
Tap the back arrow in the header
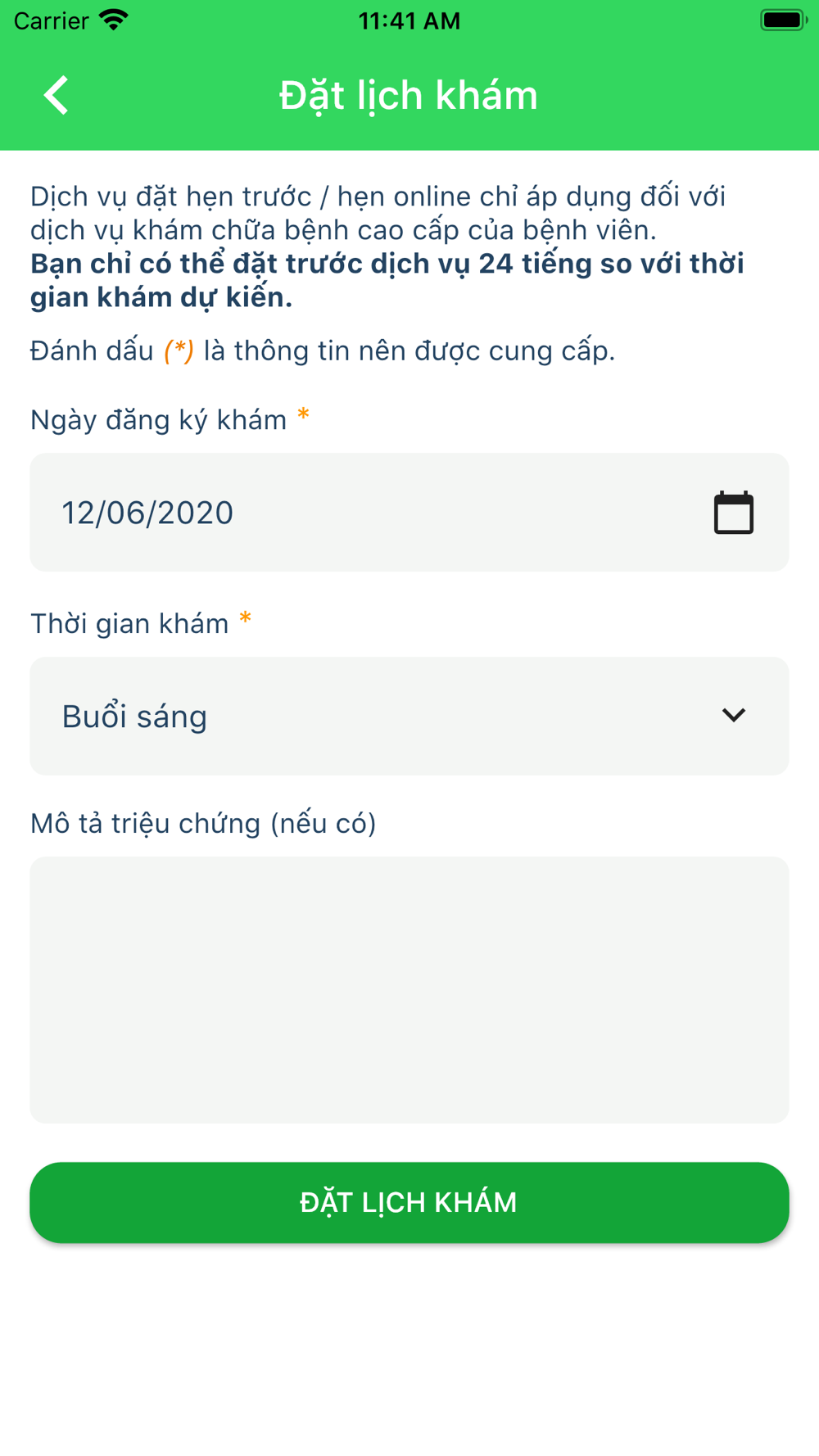tap(56, 95)
